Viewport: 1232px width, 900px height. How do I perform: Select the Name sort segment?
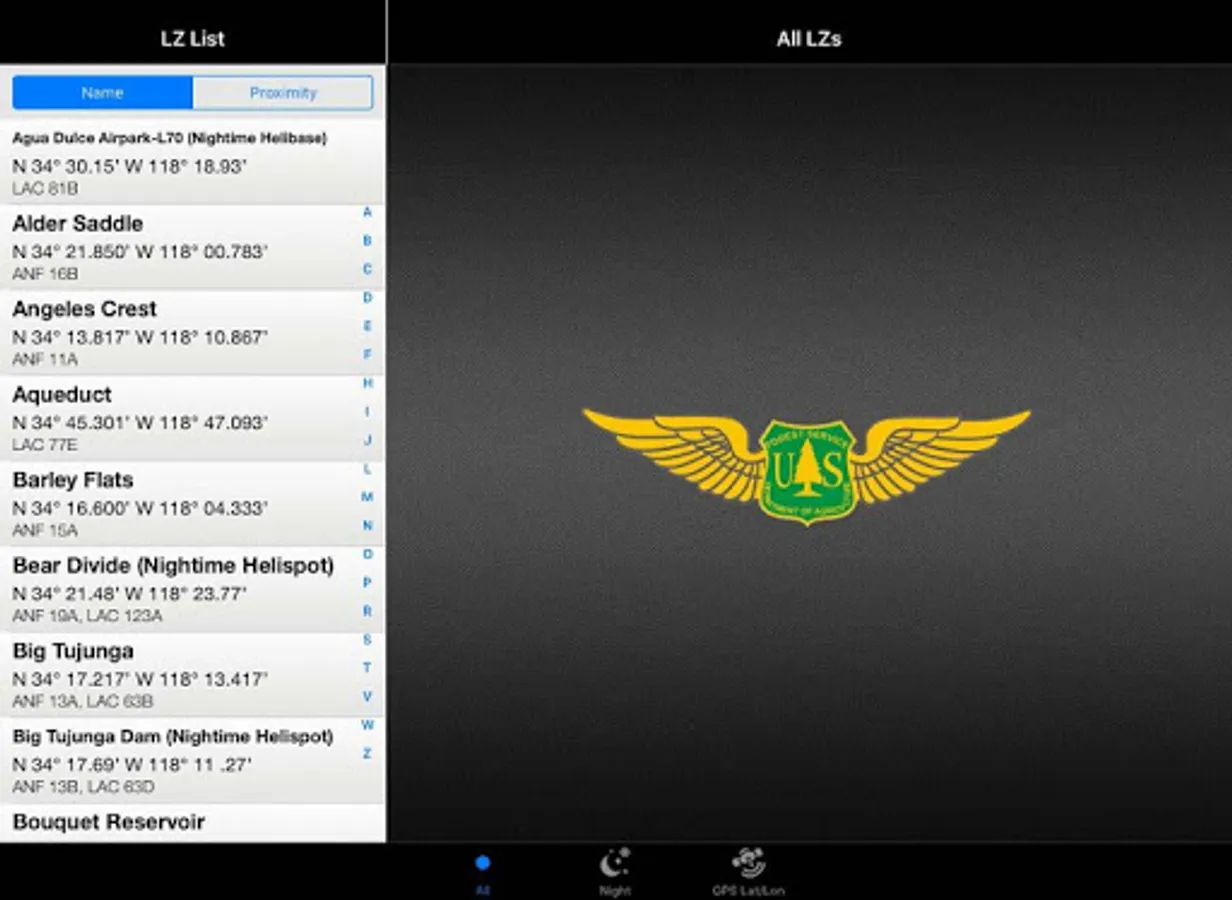(x=102, y=93)
